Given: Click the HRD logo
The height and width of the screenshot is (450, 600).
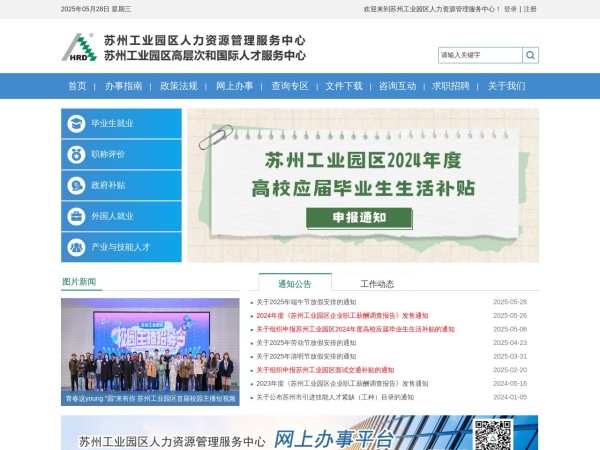Looking at the screenshot, I should tap(79, 47).
